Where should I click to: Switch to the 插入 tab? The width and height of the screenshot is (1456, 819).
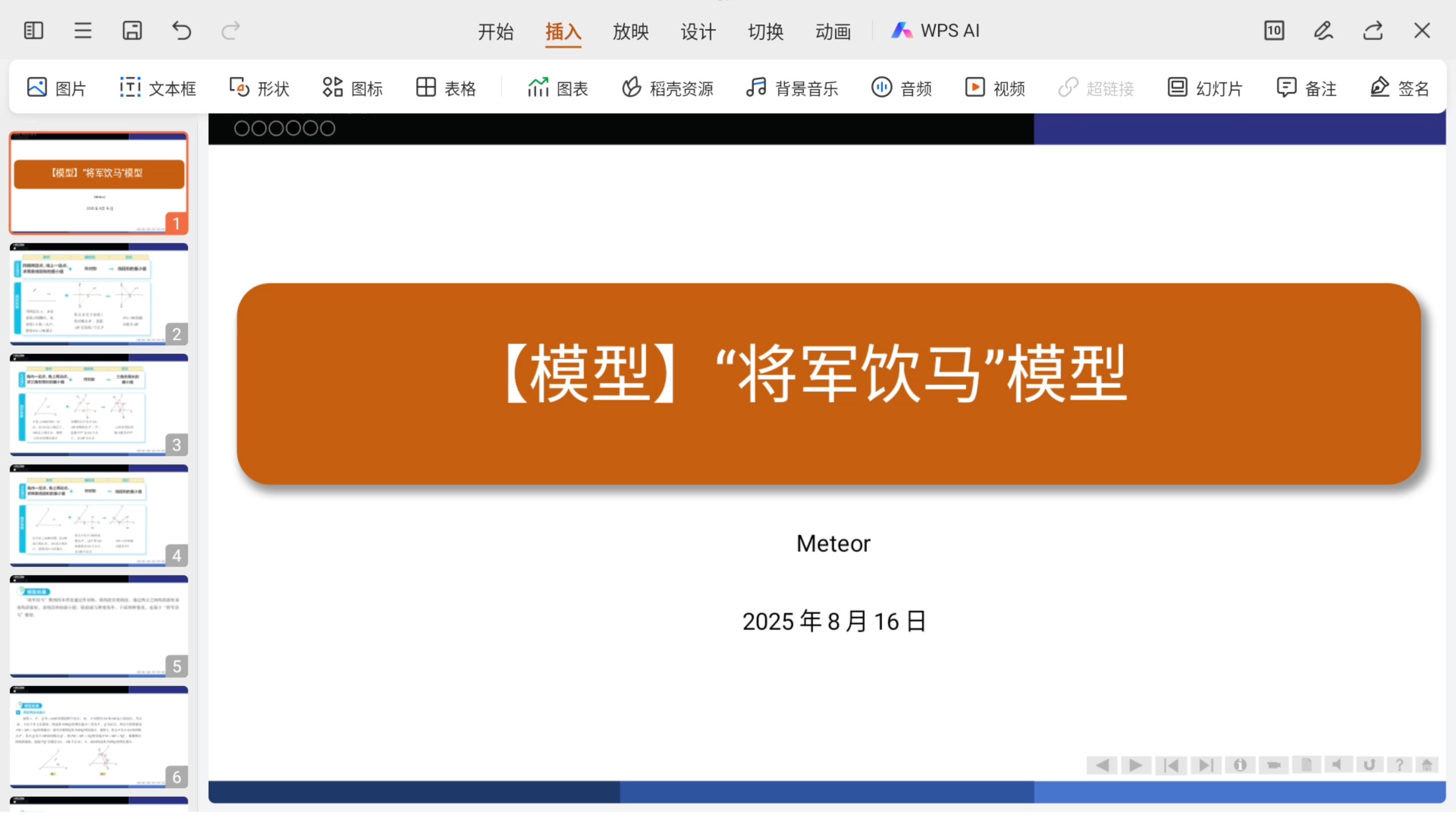click(x=563, y=31)
